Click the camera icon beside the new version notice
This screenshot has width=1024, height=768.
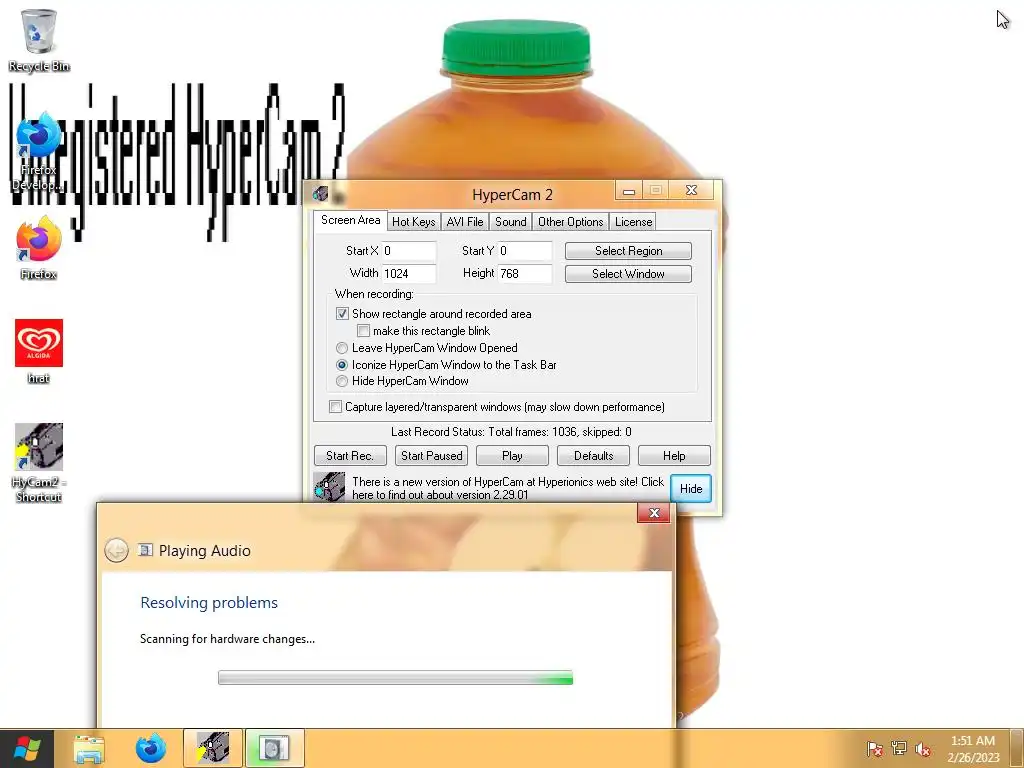click(329, 487)
